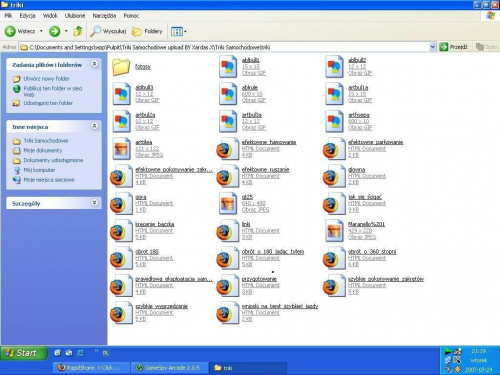Expand the Szczegóły panel
This screenshot has height=375, width=500.
tap(95, 203)
